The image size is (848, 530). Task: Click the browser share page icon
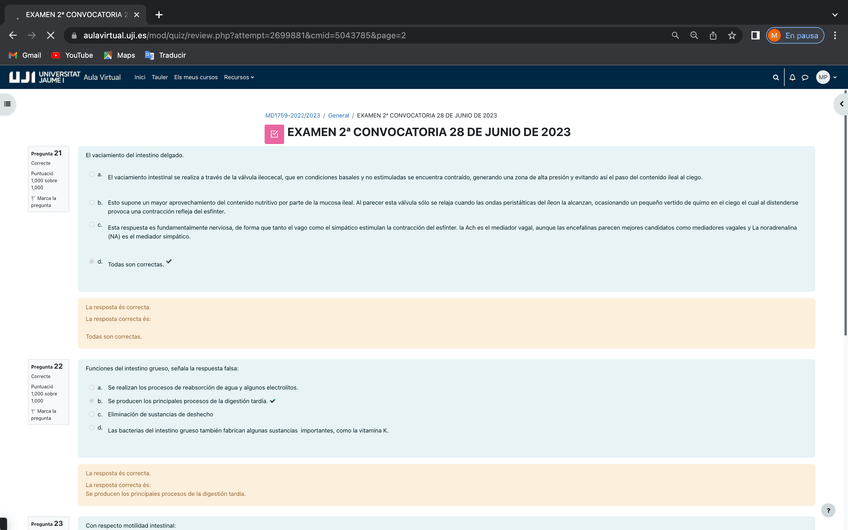tap(713, 35)
